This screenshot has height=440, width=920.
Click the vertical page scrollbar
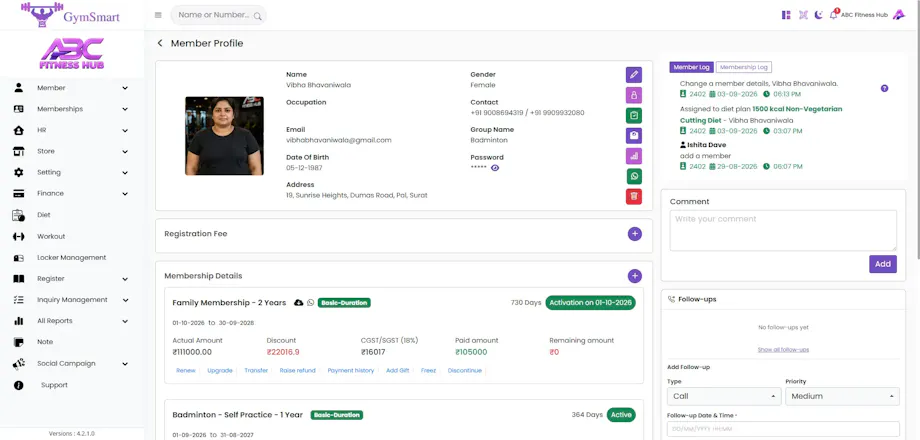point(917,129)
